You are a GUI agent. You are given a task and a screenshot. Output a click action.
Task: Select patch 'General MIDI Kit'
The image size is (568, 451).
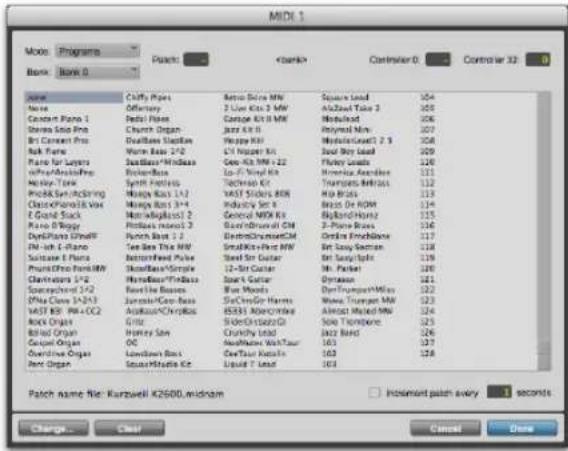(255, 215)
